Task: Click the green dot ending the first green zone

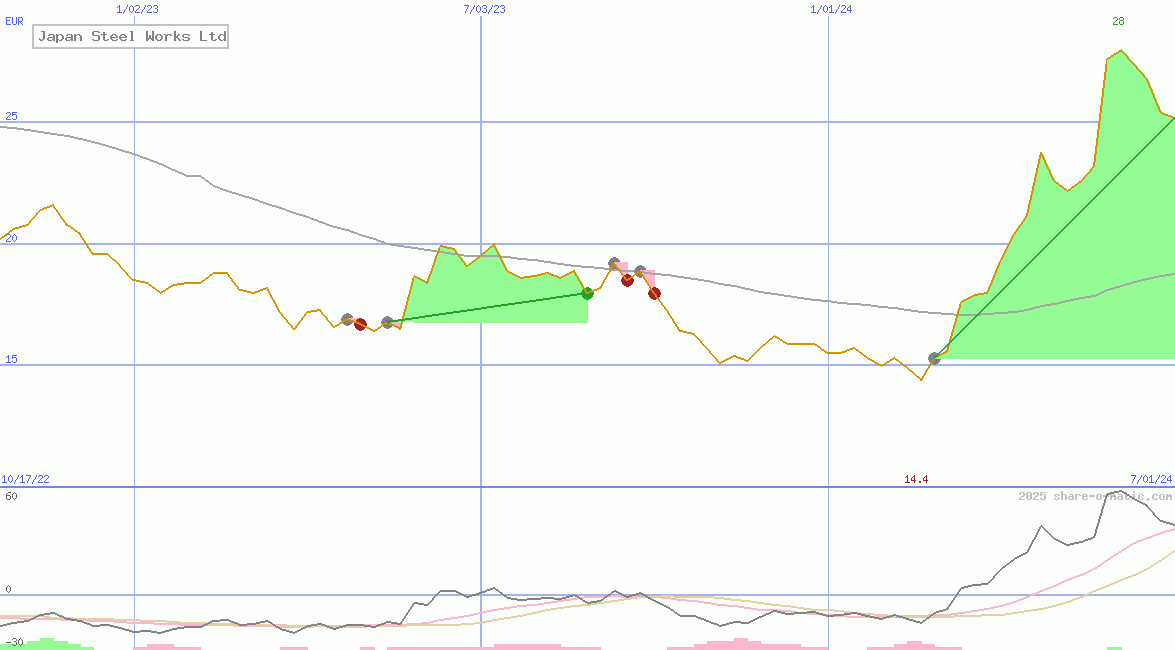Action: (x=588, y=293)
